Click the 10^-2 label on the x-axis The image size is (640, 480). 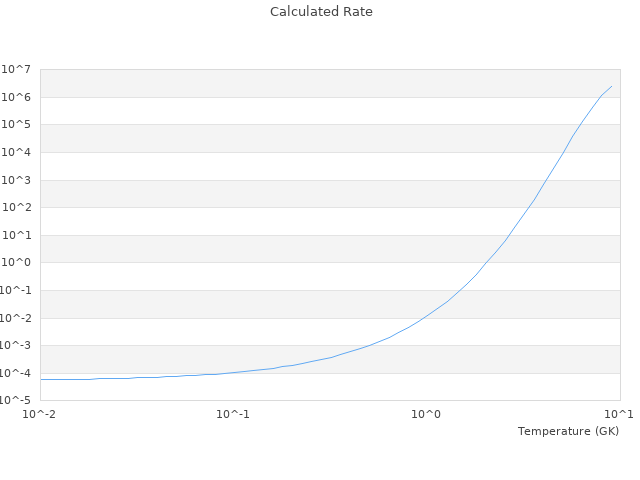[x=40, y=414]
